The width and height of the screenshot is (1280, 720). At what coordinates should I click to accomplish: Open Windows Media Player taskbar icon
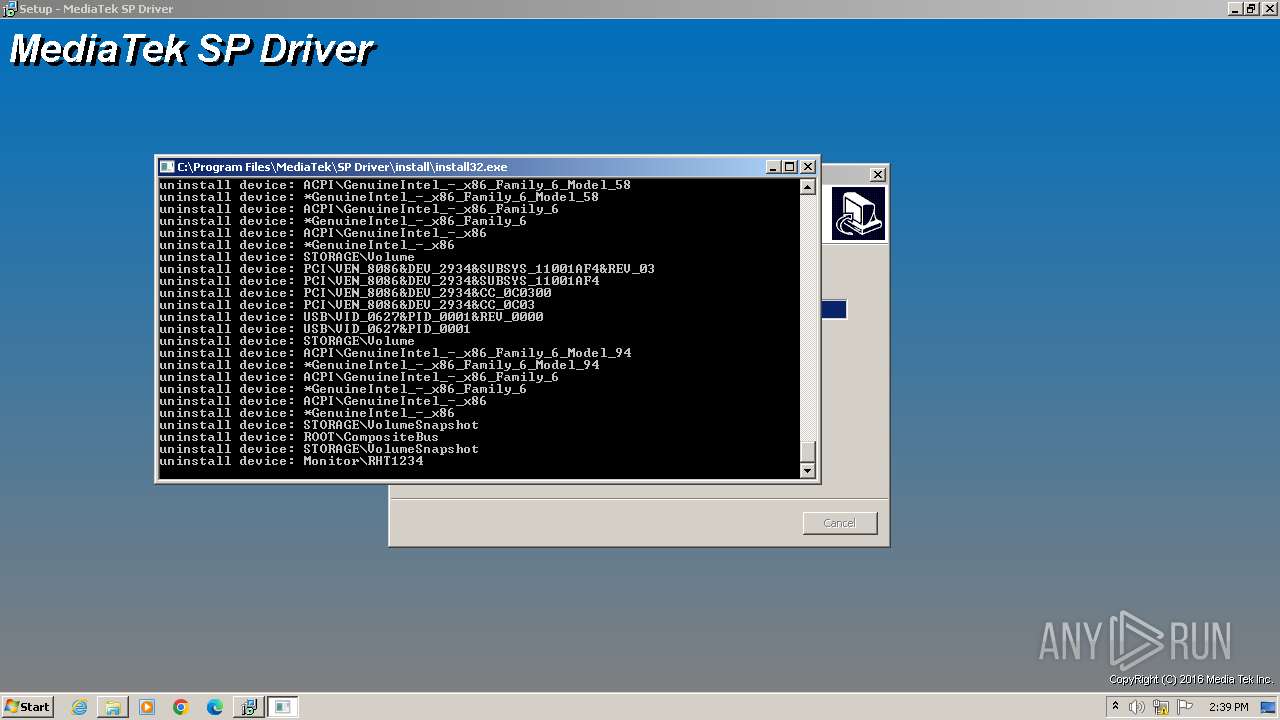147,707
